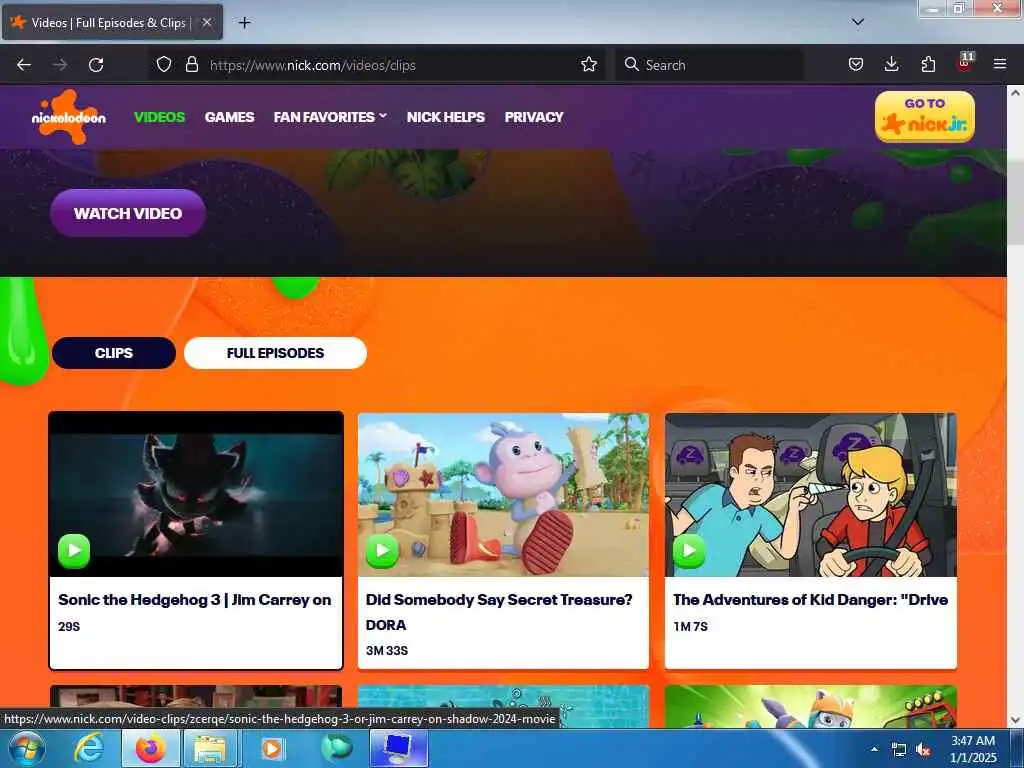Click the Dora beach sandcastle thumbnail
Screen dimensions: 1024x768
(504, 494)
